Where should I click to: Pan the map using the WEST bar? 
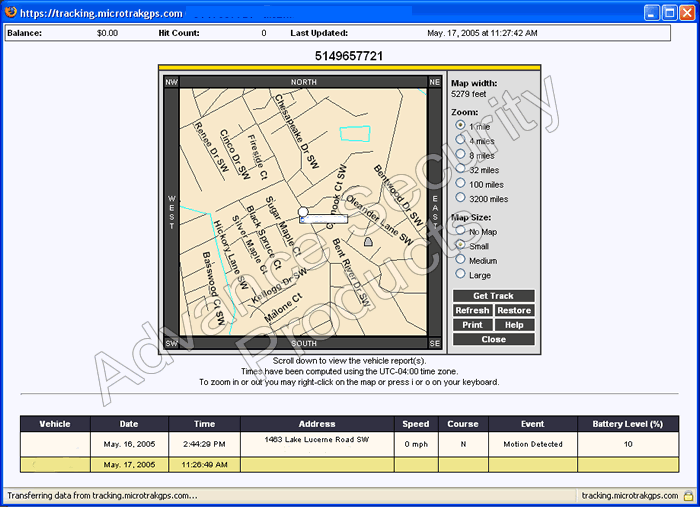[x=171, y=212]
